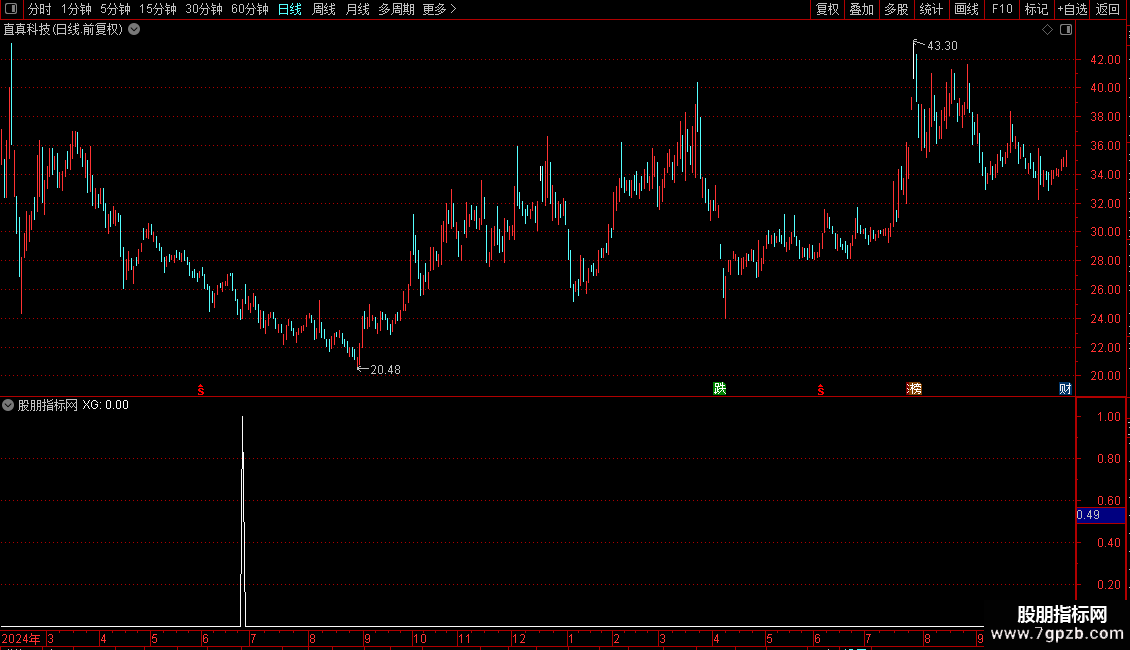Screen dimensions: 1130x650
Task: Click the 2024年 label on time axis
Action: click(x=21, y=638)
